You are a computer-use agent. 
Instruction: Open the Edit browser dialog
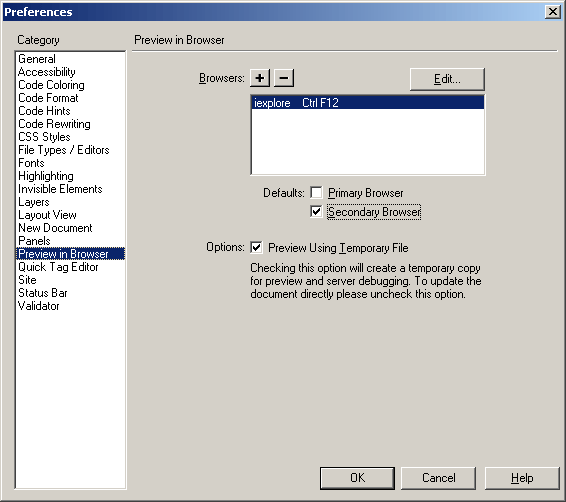447,79
